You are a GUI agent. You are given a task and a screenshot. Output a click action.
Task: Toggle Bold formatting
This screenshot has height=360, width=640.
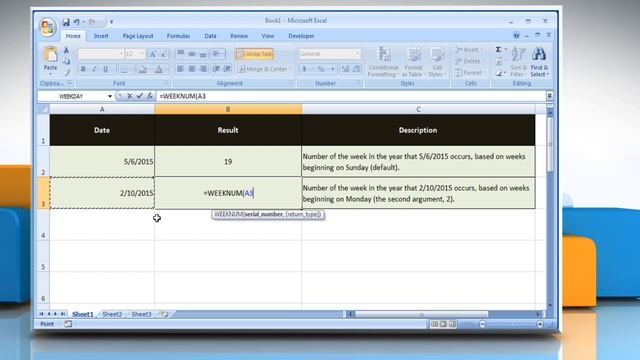coord(83,69)
